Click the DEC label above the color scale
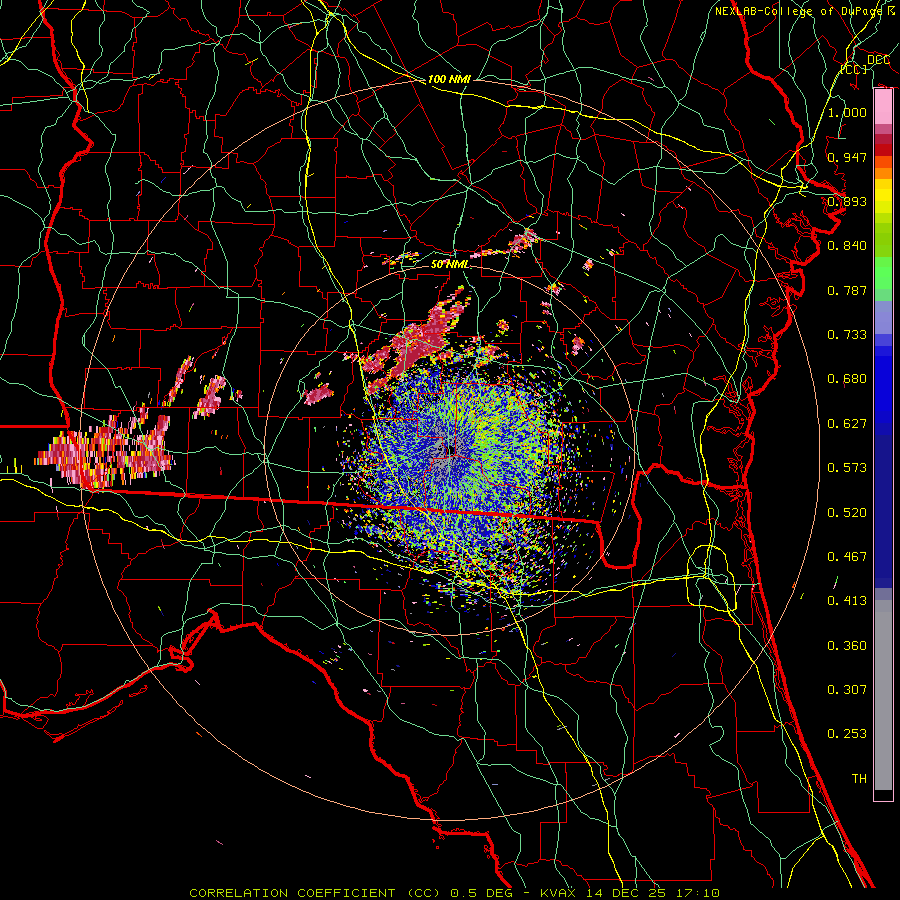 click(x=878, y=60)
